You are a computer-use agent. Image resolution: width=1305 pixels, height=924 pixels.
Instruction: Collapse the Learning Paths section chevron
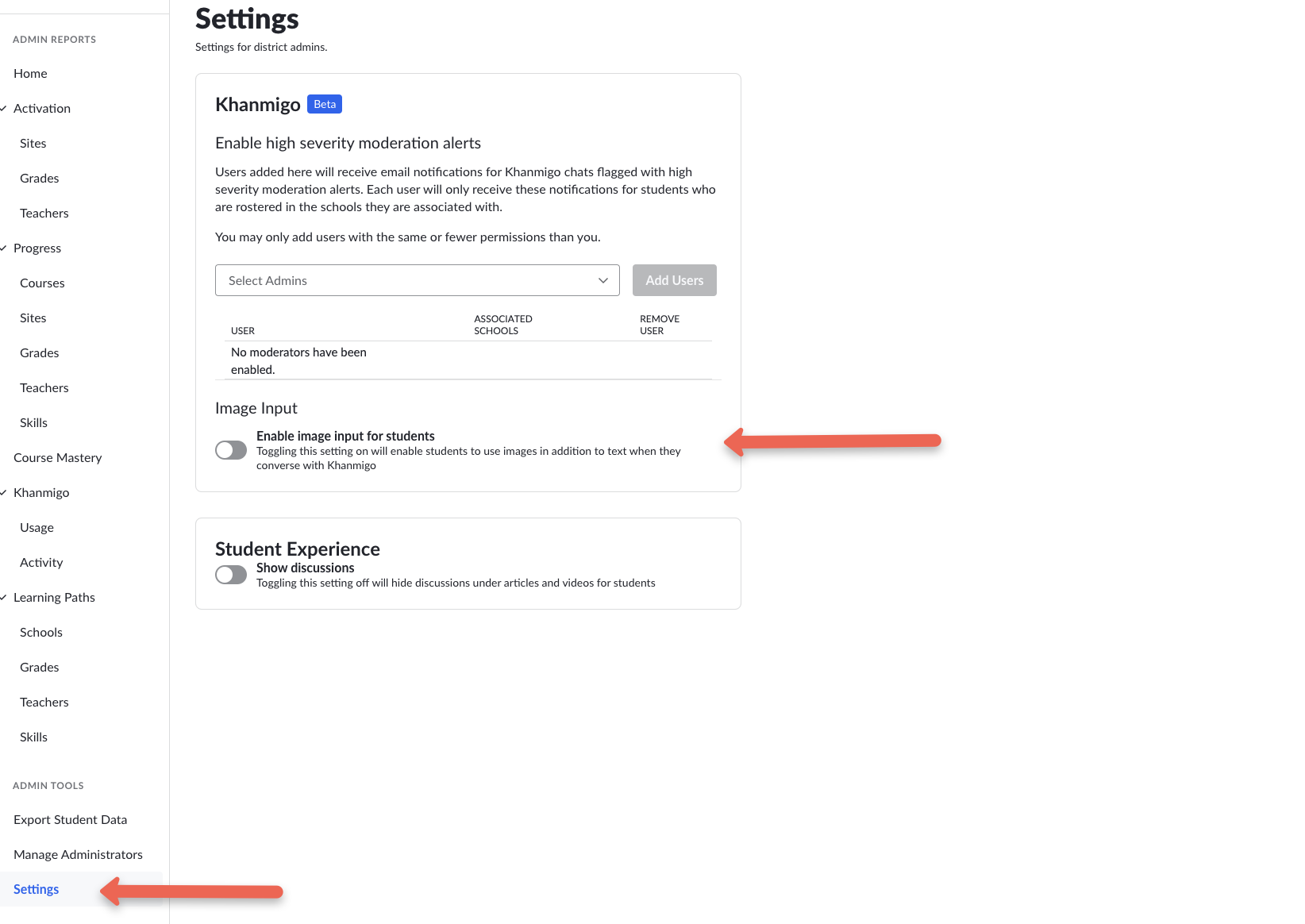[x=4, y=598]
